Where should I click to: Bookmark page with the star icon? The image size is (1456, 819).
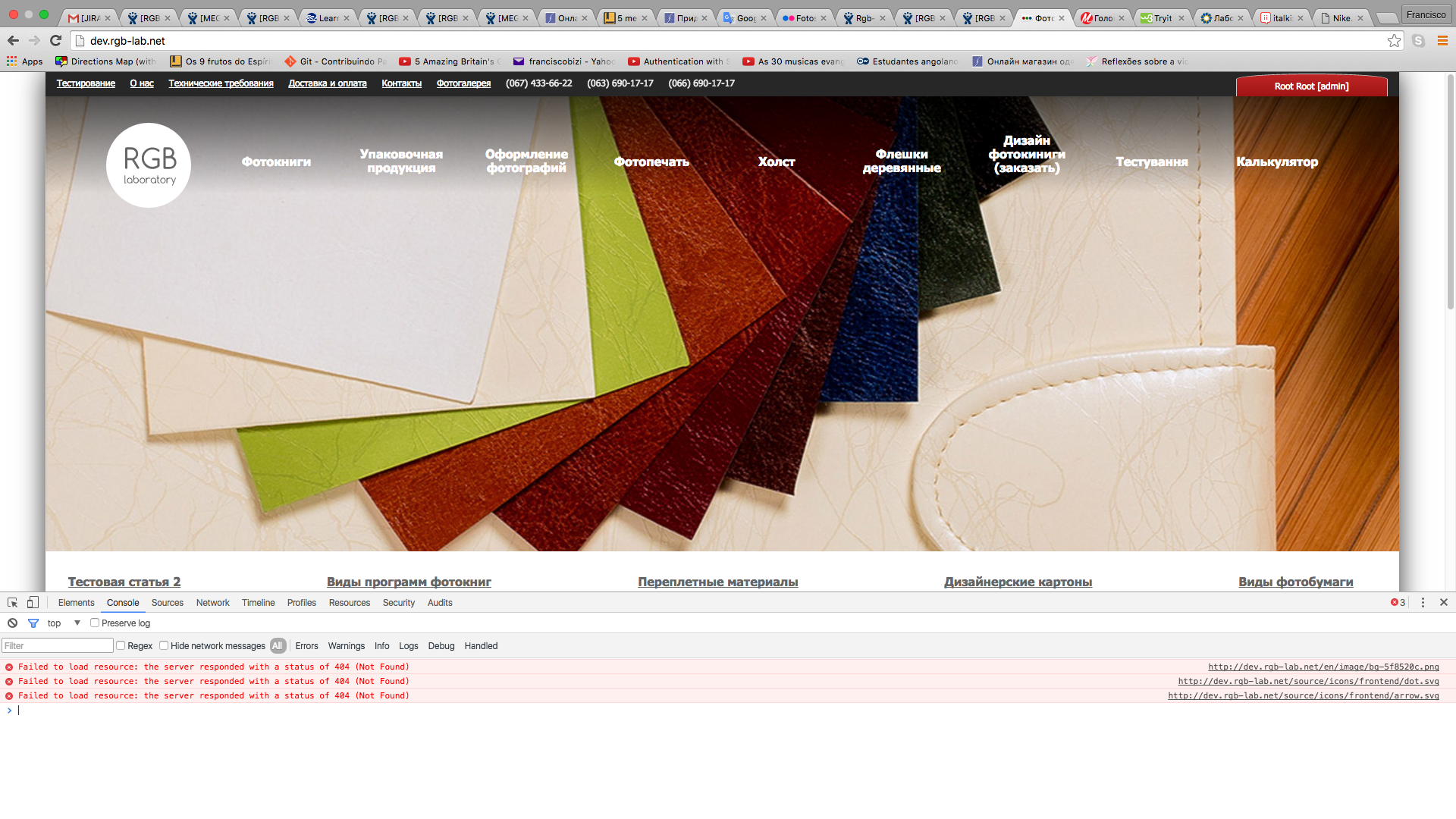coord(1394,41)
